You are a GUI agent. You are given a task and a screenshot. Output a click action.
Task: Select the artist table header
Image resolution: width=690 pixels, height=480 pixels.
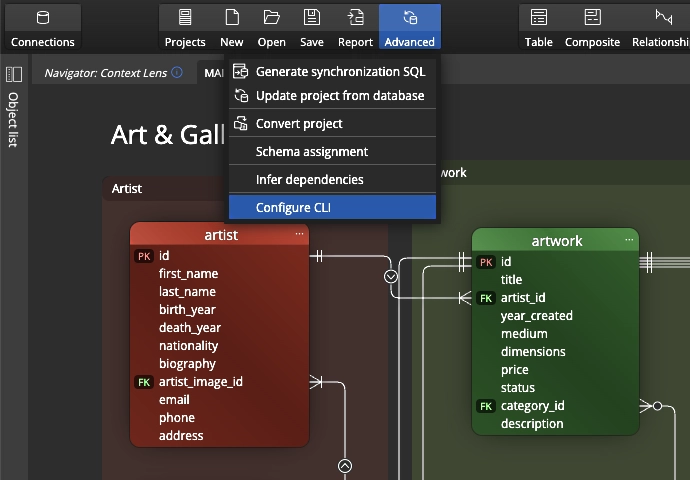(219, 235)
